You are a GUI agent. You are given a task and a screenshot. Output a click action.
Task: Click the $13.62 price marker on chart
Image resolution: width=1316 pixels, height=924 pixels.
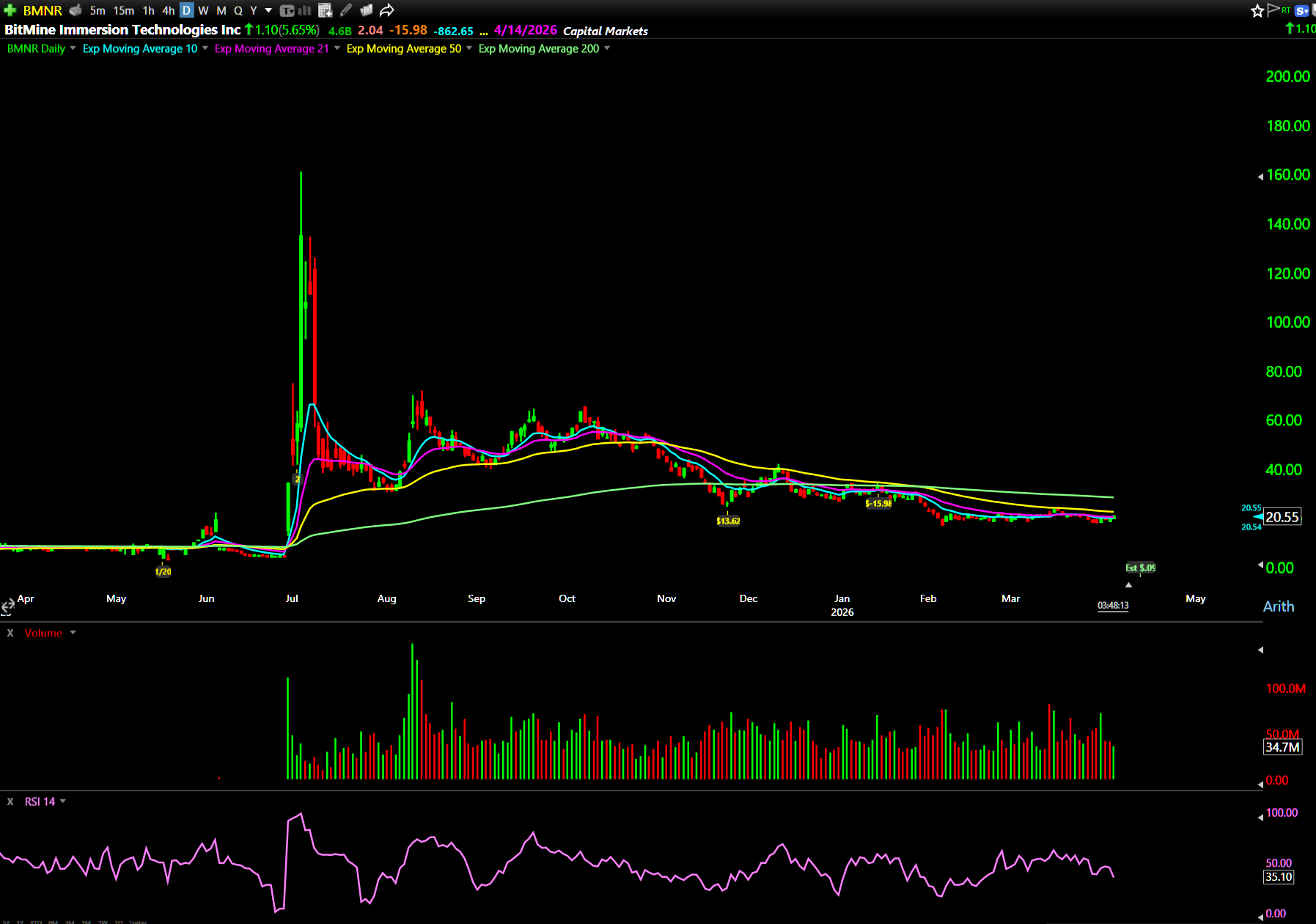coord(728,521)
